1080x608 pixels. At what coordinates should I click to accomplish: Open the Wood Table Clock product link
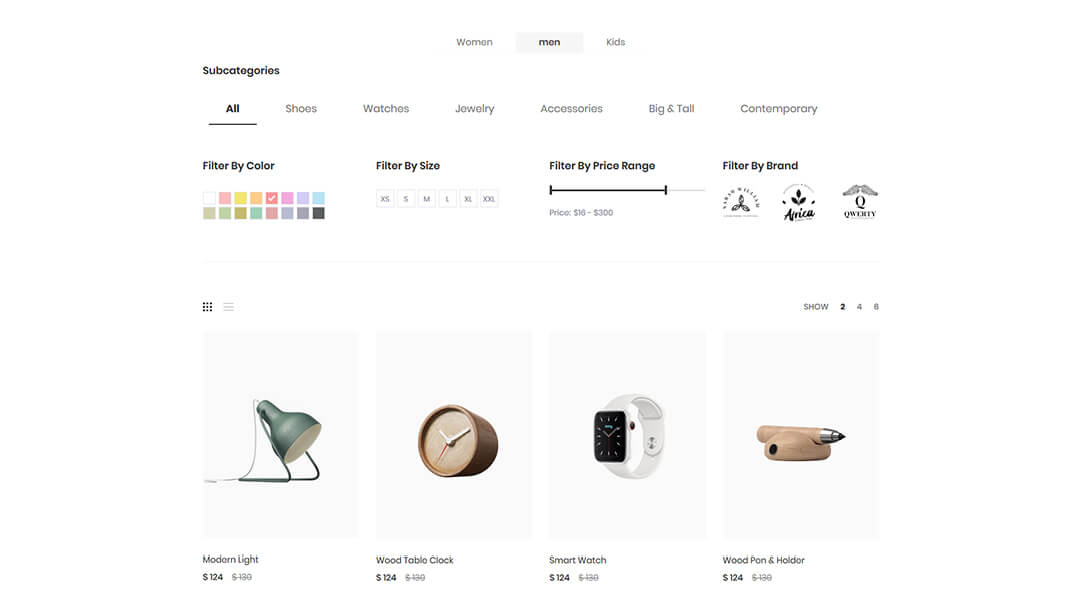[415, 560]
